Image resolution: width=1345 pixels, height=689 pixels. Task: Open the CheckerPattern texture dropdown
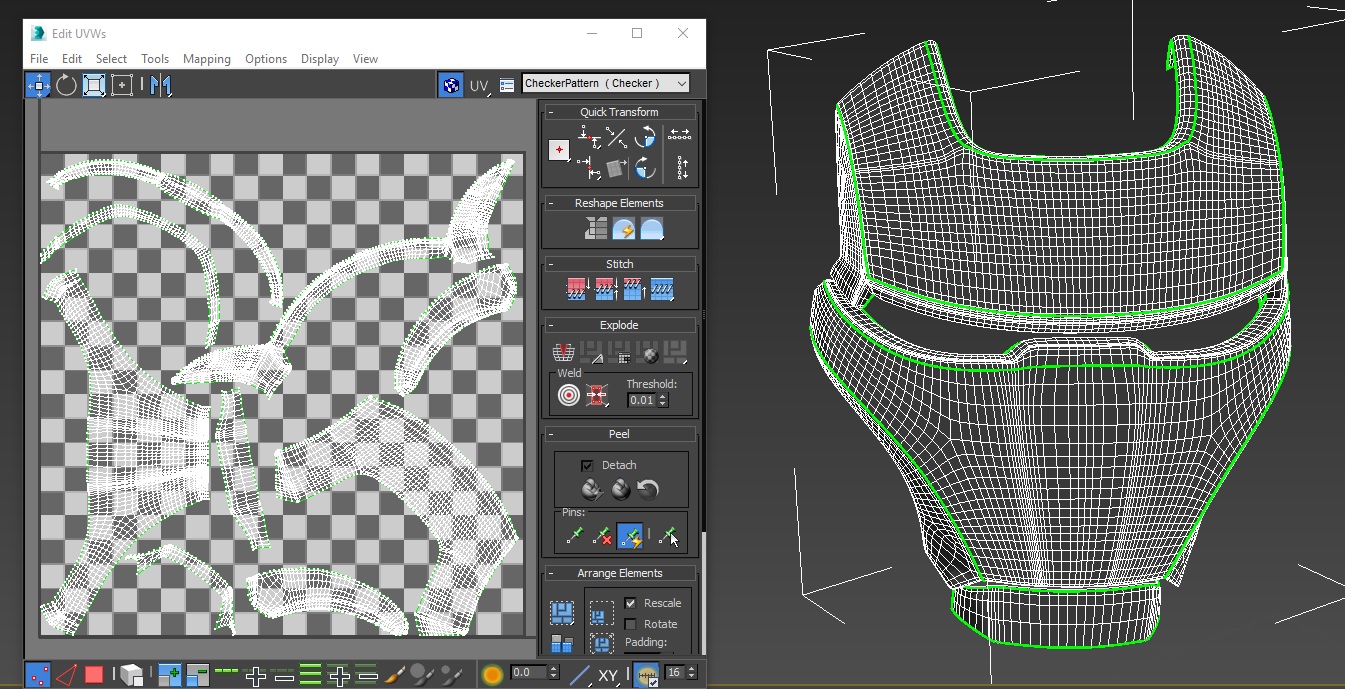(606, 84)
